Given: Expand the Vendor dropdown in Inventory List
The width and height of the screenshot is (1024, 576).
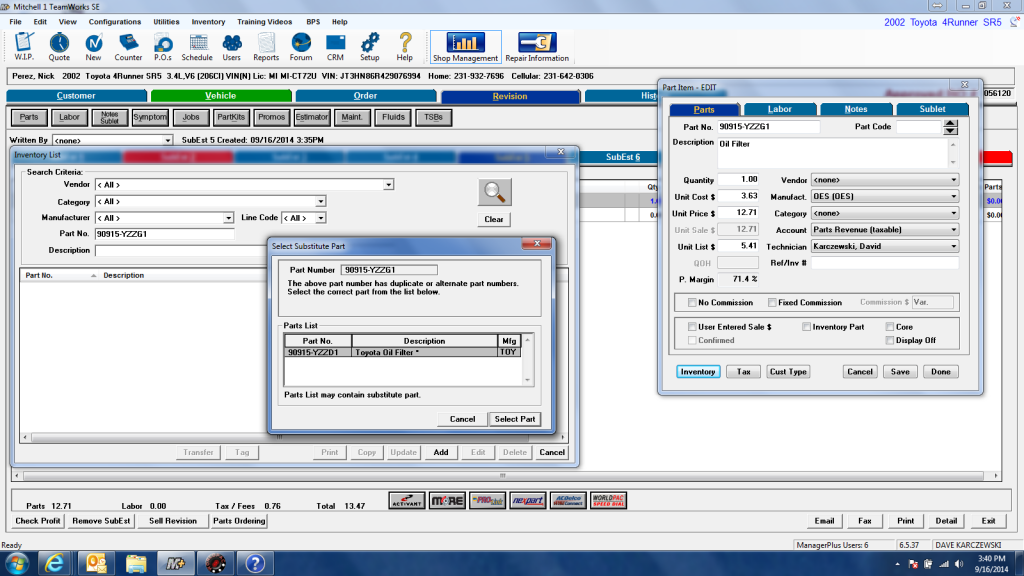Looking at the screenshot, I should point(389,185).
